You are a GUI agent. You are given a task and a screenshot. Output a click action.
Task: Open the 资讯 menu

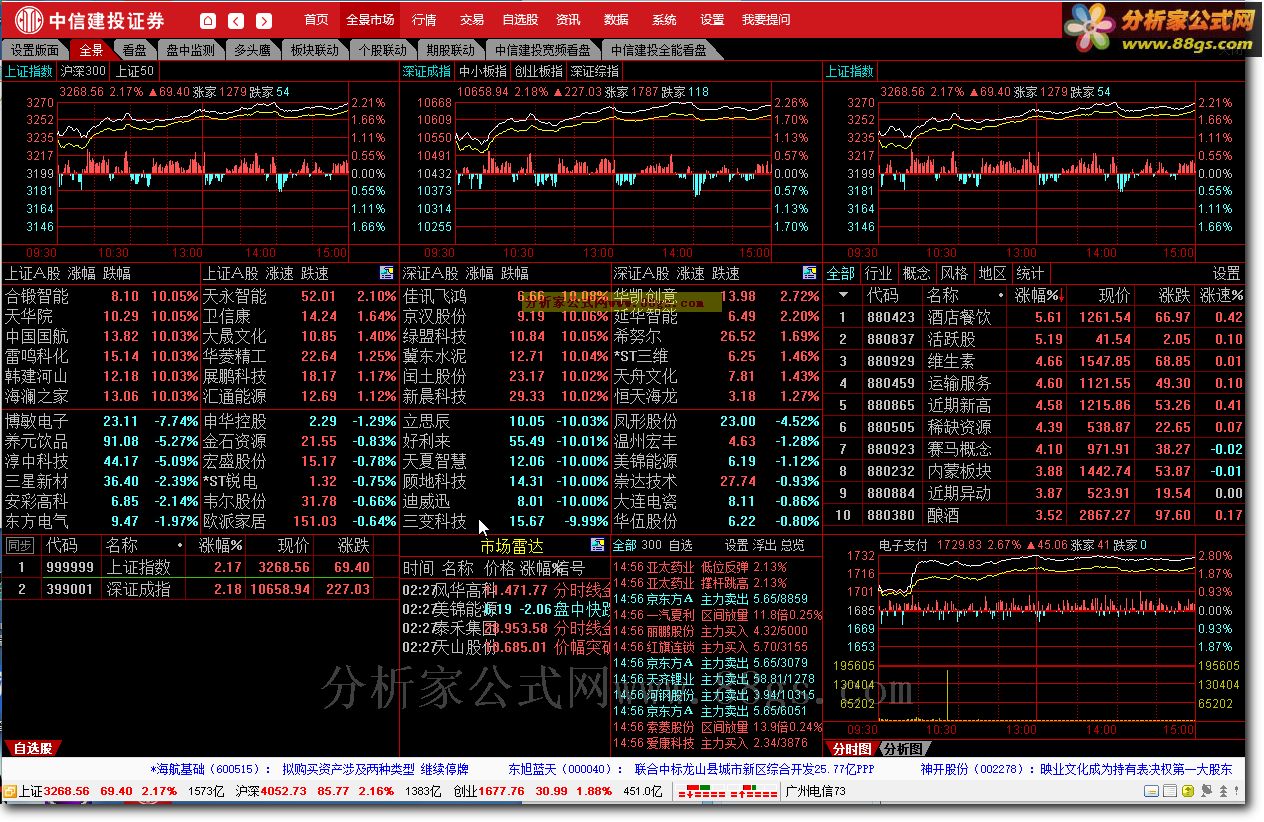click(x=568, y=20)
